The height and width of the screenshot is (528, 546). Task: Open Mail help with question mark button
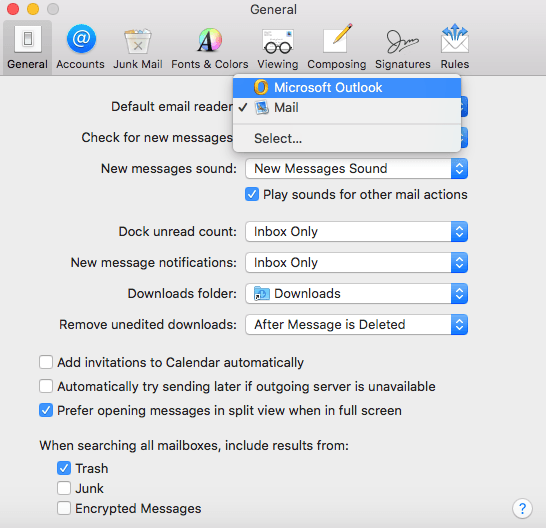[x=522, y=509]
